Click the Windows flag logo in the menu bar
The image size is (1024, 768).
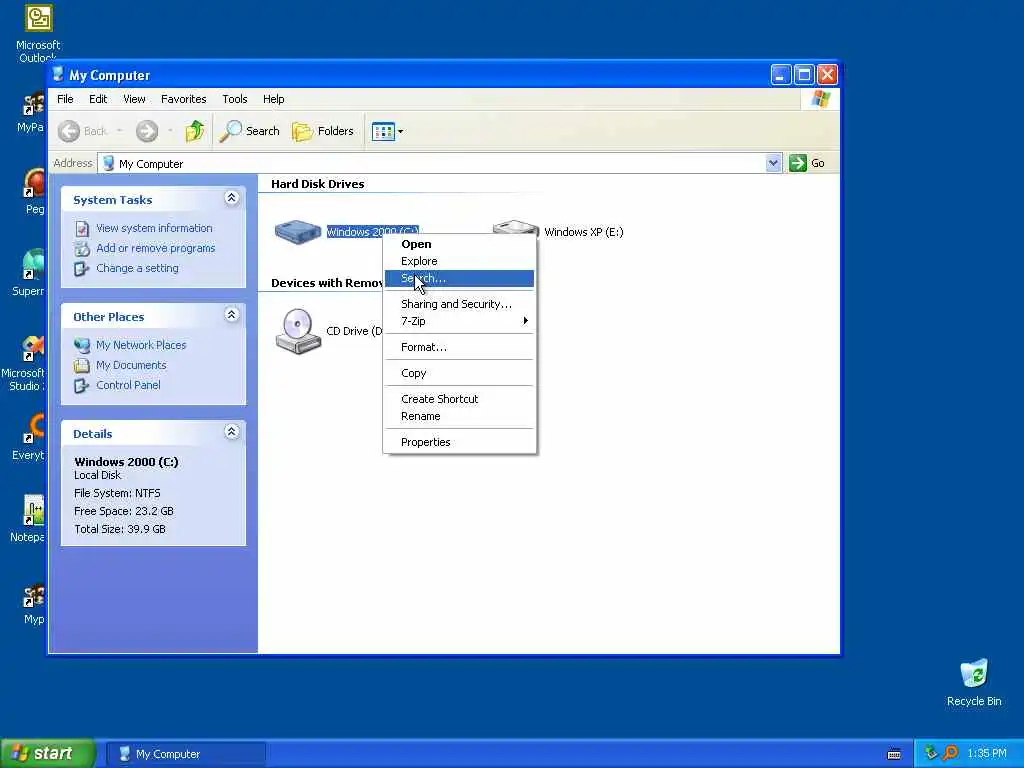(821, 99)
